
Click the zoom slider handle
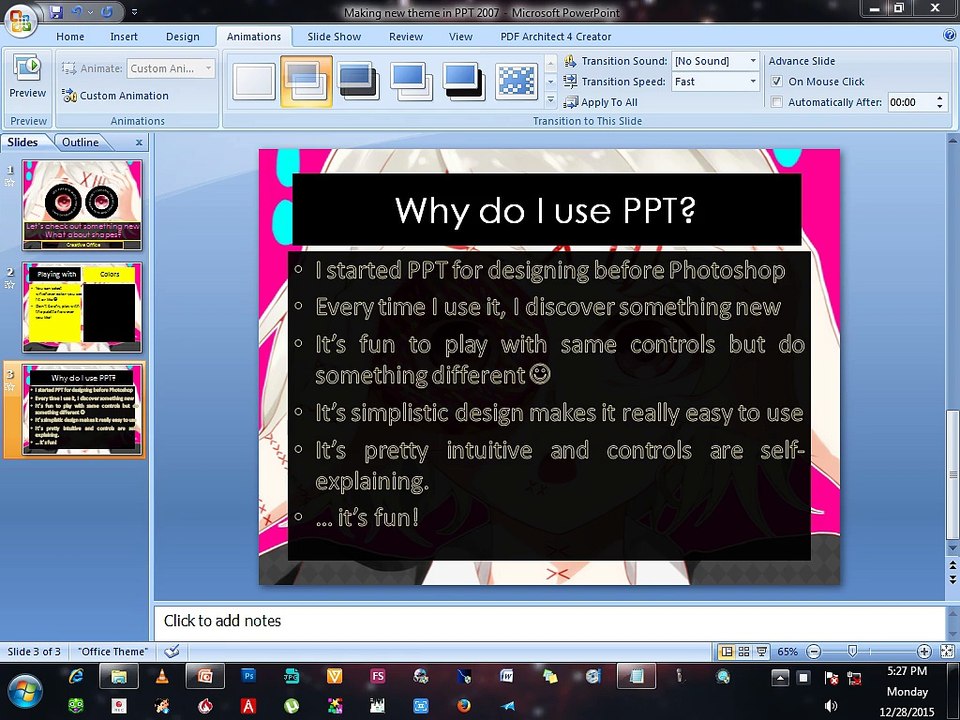852,651
